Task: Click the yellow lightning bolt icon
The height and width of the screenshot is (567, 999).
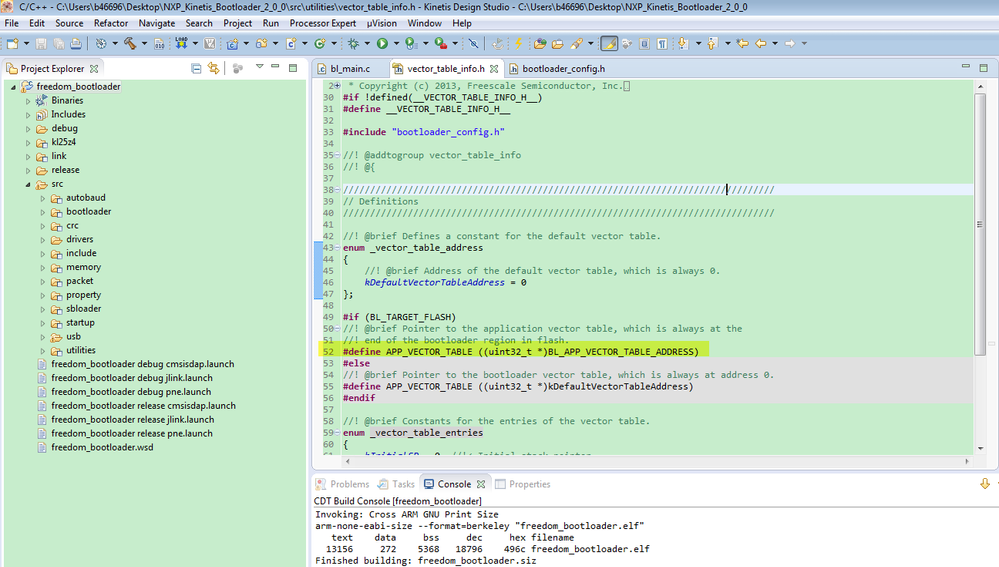Action: click(x=519, y=43)
